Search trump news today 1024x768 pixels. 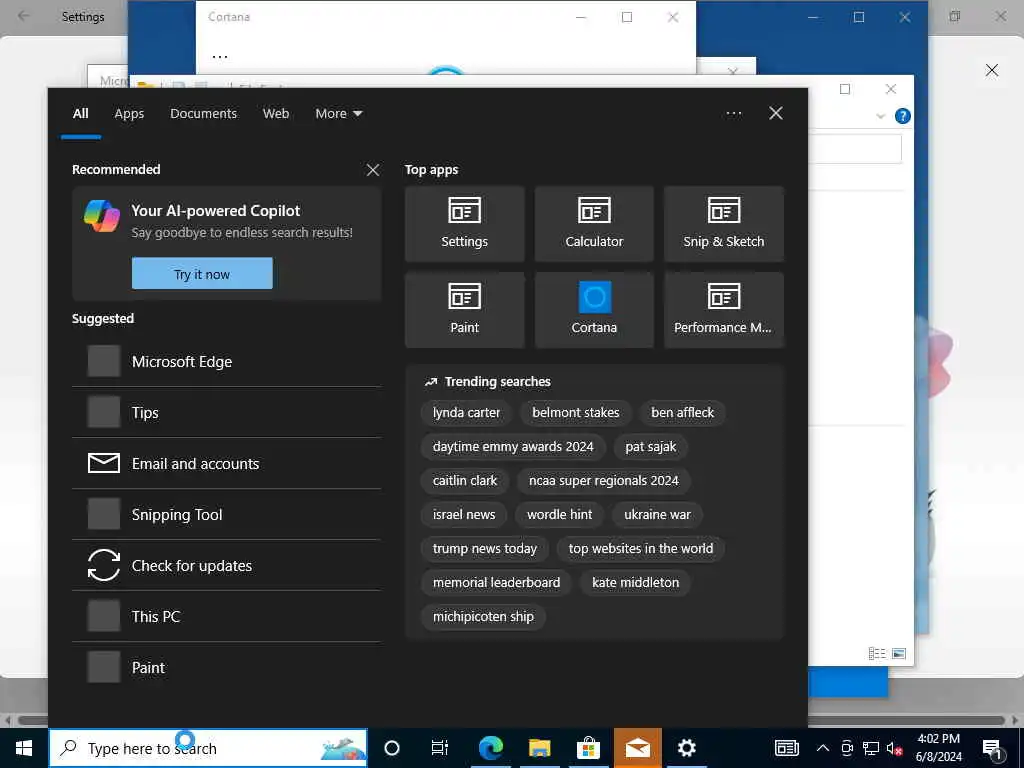[485, 549]
